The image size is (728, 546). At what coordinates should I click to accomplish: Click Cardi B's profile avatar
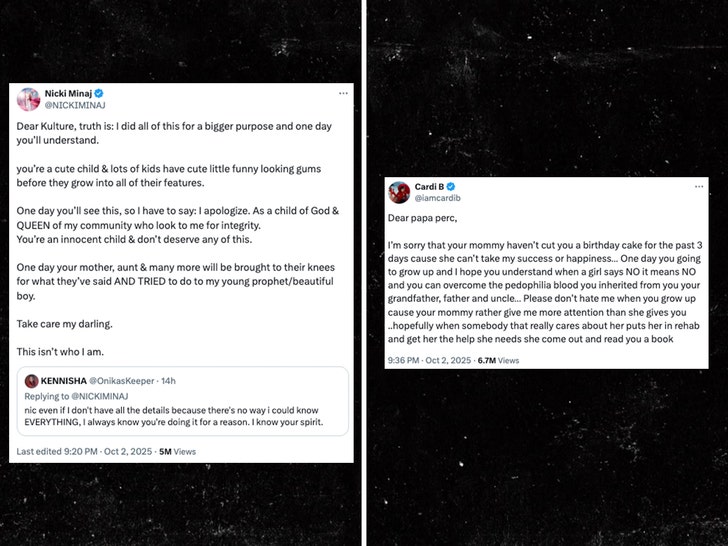399,192
